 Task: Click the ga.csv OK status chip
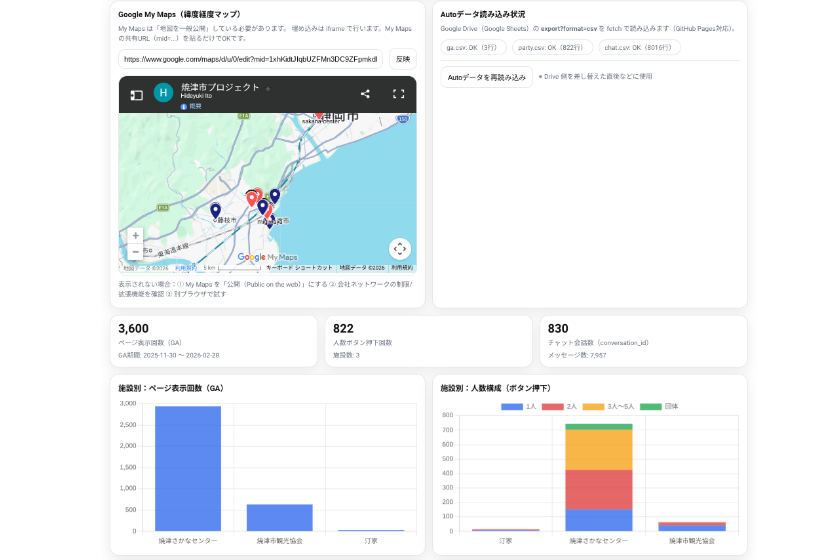(x=473, y=48)
